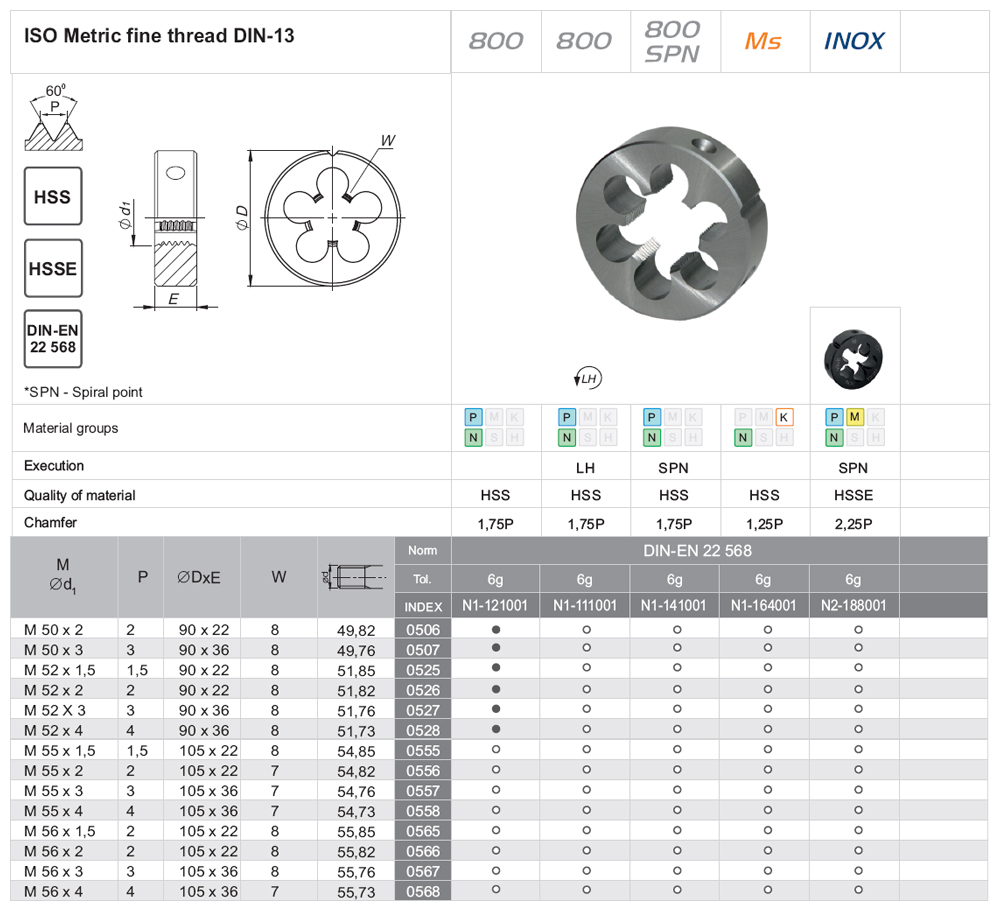Switch to the 800 SPN series tab
This screenshot has width=1000, height=911.
click(674, 41)
